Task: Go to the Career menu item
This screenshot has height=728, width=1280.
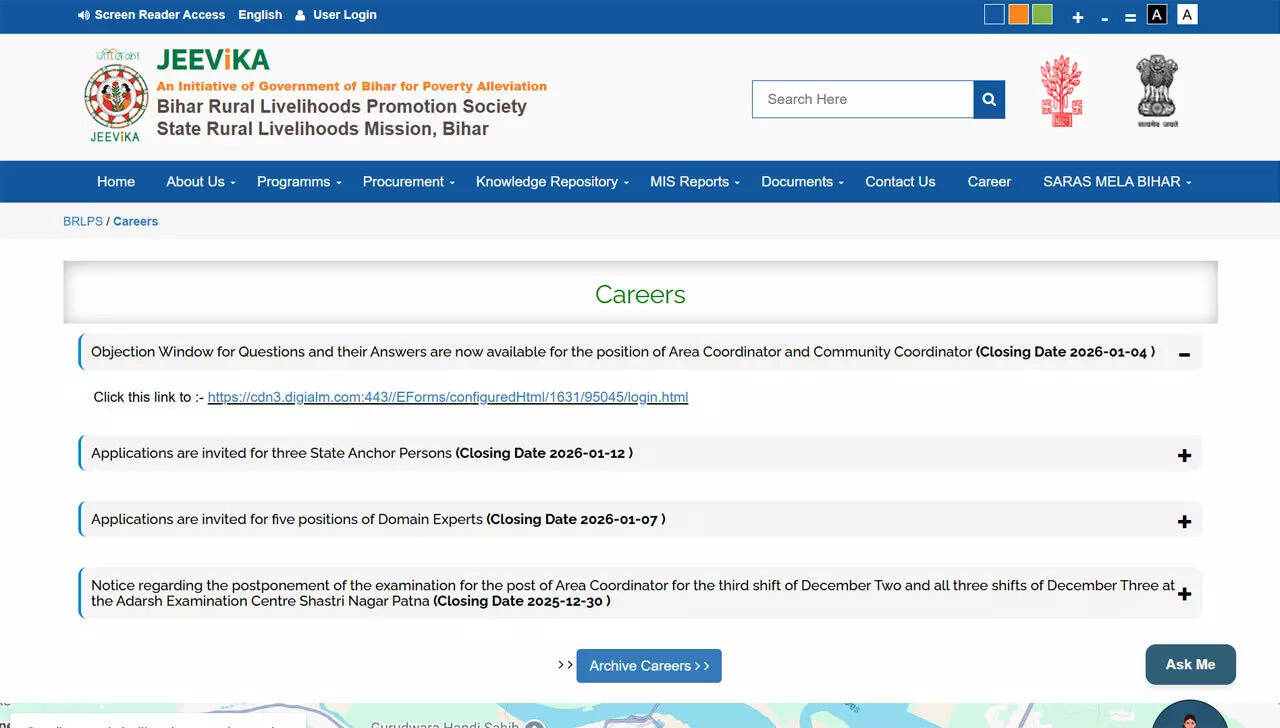Action: pyautogui.click(x=989, y=182)
